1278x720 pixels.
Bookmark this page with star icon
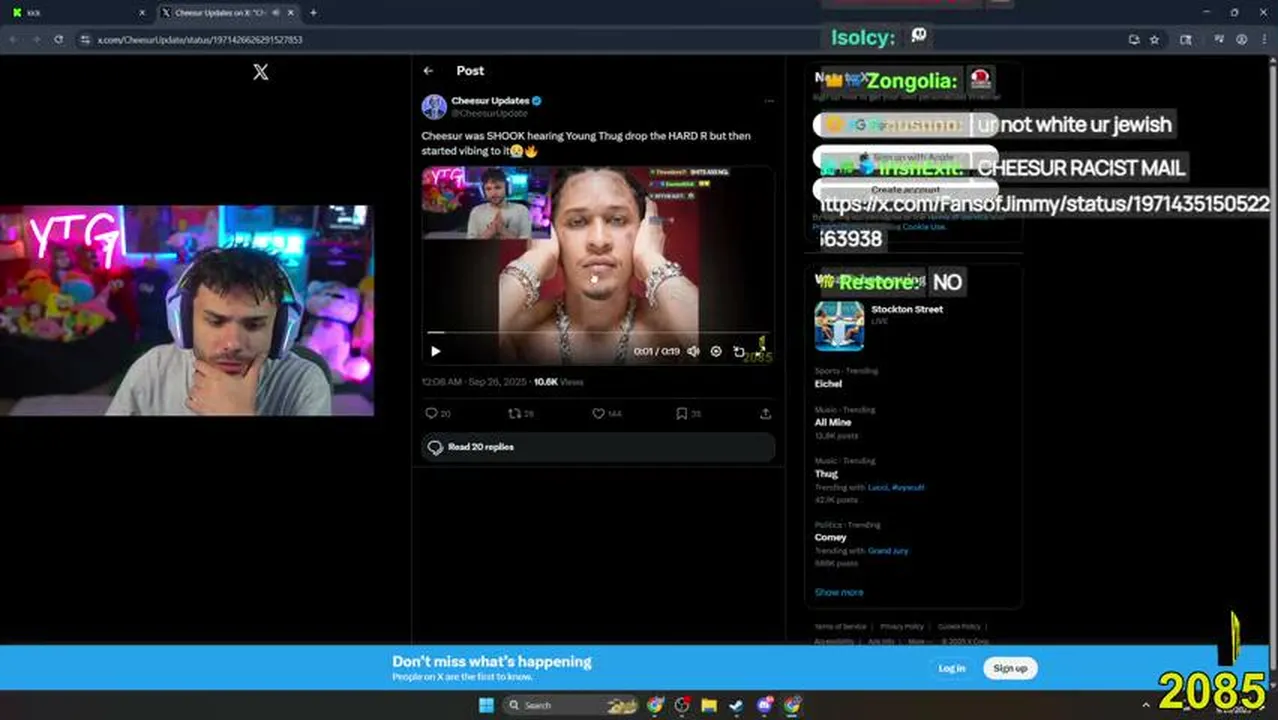click(x=1154, y=40)
